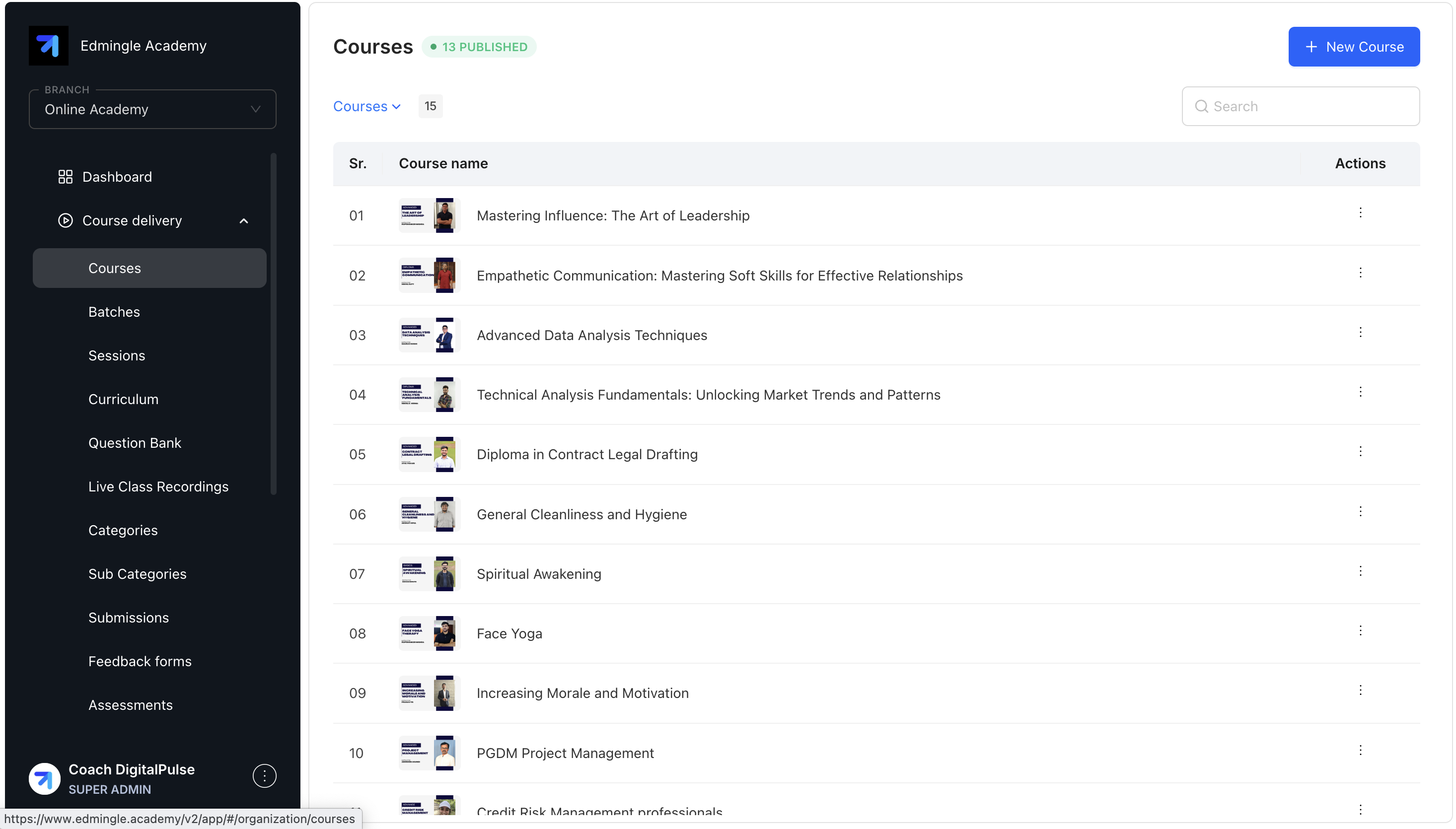This screenshot has width=1456, height=829.
Task: Click the Dashboard grid icon in sidebar
Action: coord(65,177)
